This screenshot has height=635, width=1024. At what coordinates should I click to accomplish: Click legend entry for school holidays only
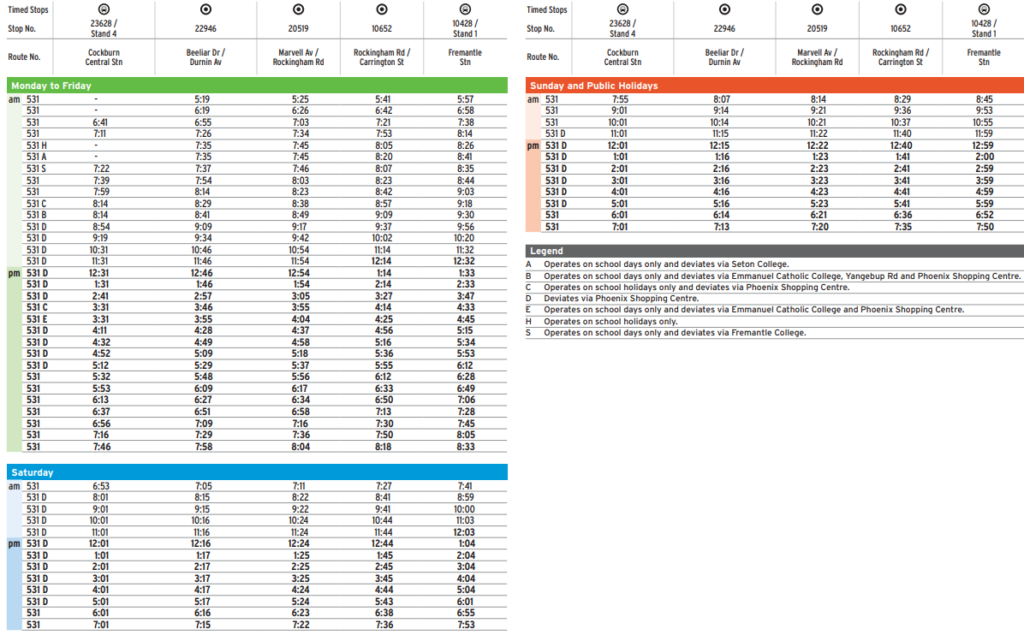[610, 322]
